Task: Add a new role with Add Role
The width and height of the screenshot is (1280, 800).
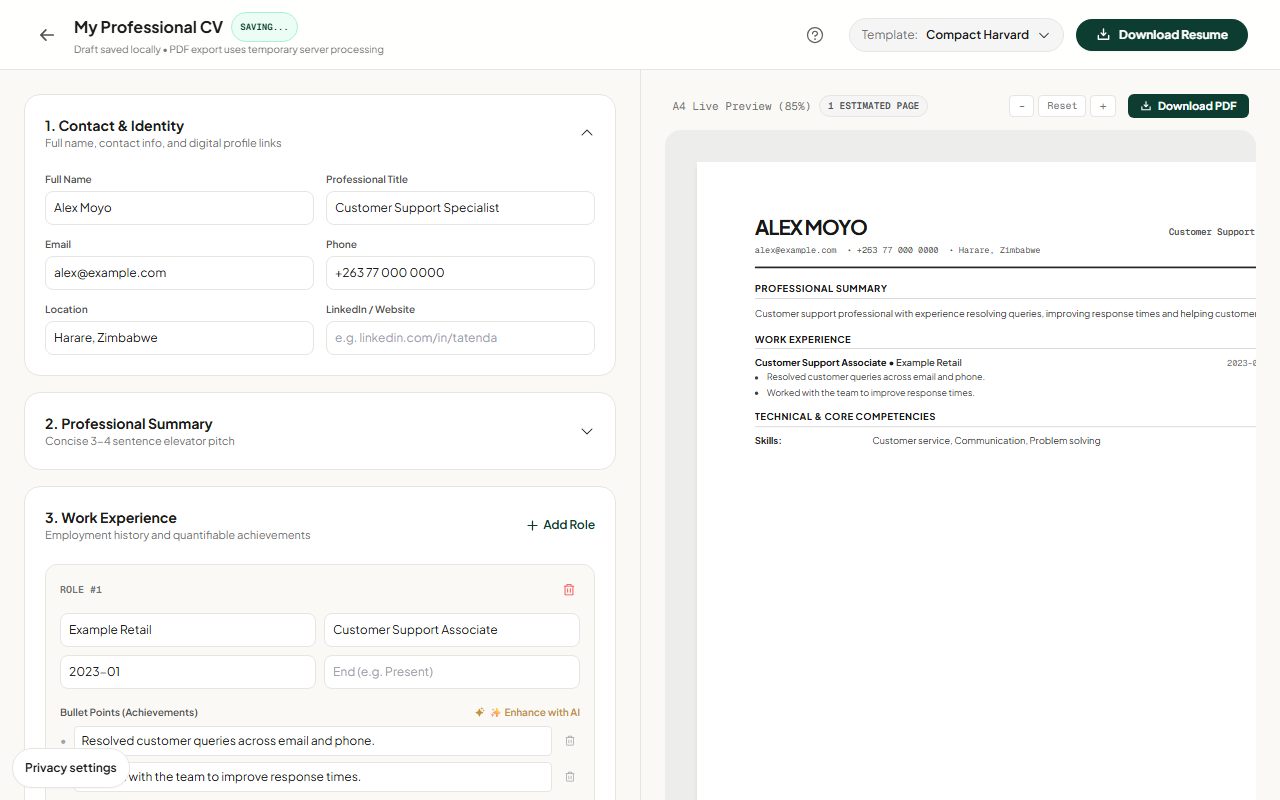Action: click(x=561, y=525)
